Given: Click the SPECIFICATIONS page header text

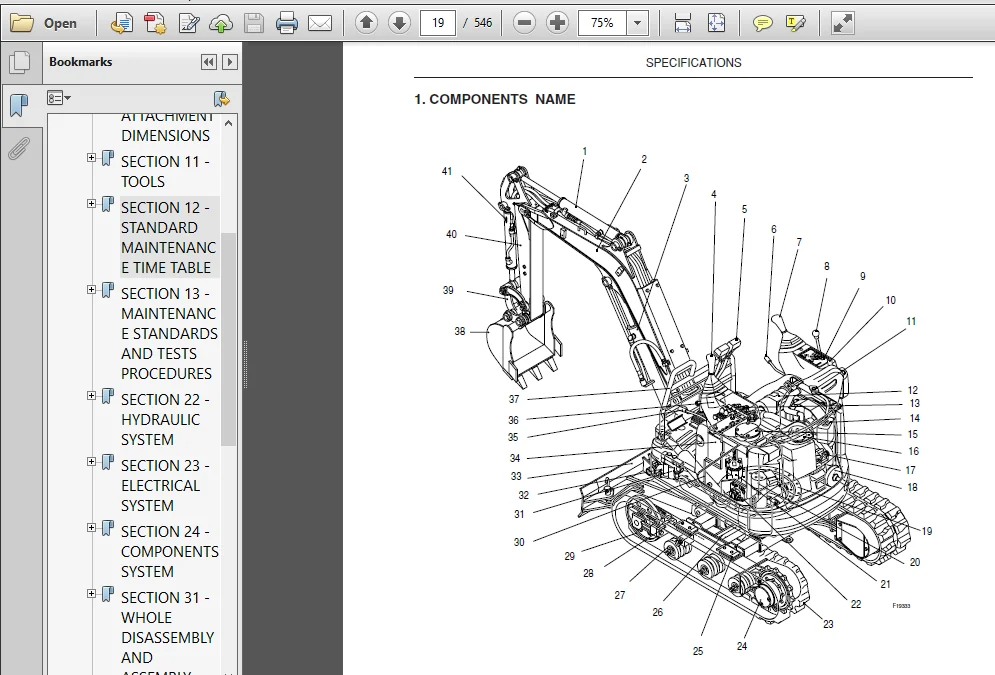Looking at the screenshot, I should pos(694,63).
